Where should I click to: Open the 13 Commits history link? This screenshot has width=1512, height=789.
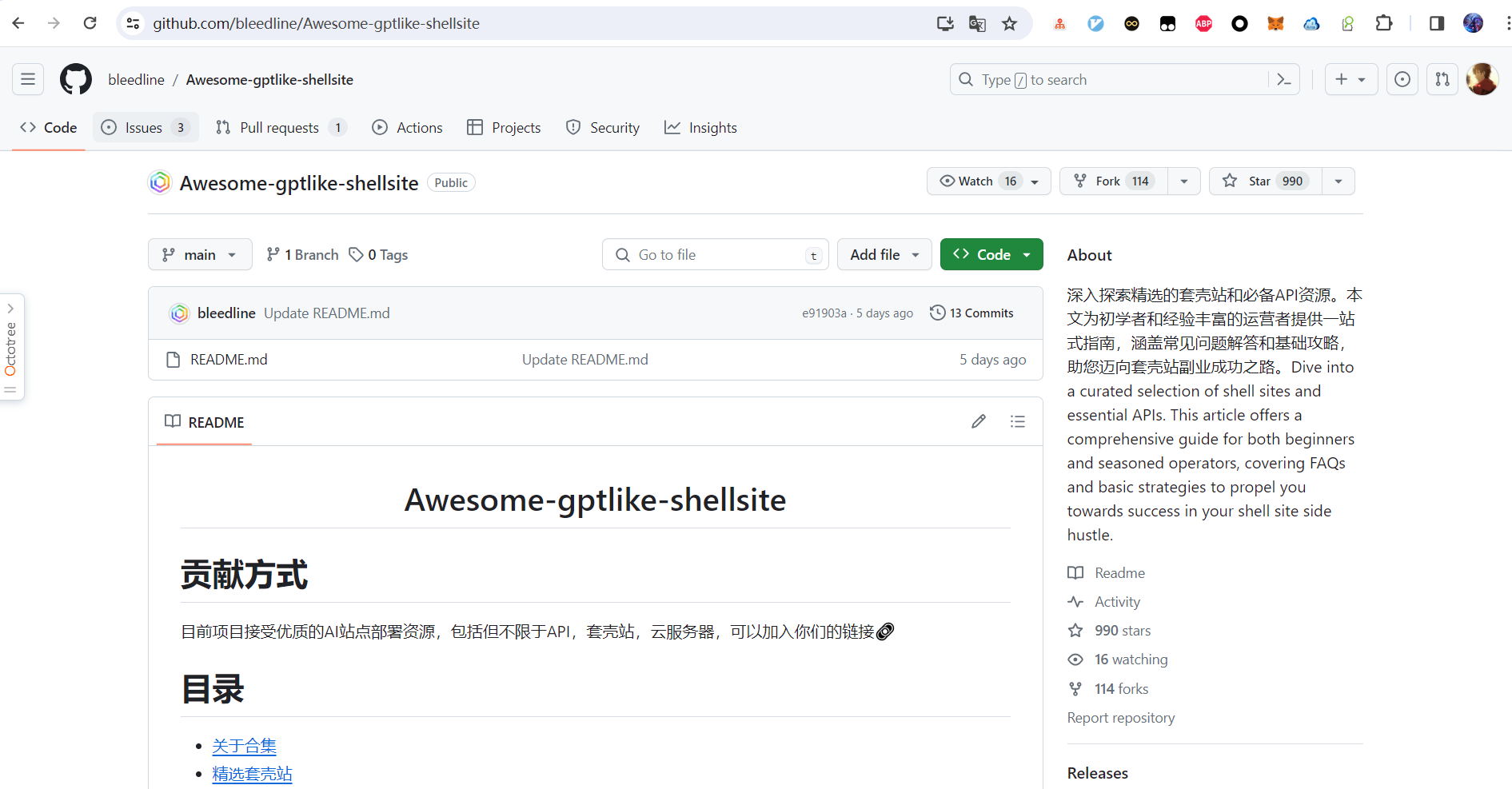coord(971,313)
